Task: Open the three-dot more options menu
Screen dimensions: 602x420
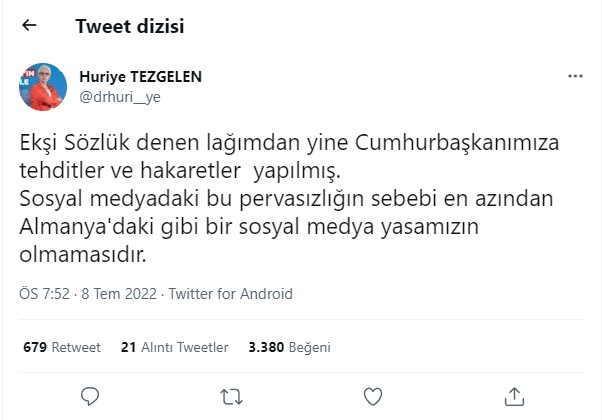Action: [575, 76]
